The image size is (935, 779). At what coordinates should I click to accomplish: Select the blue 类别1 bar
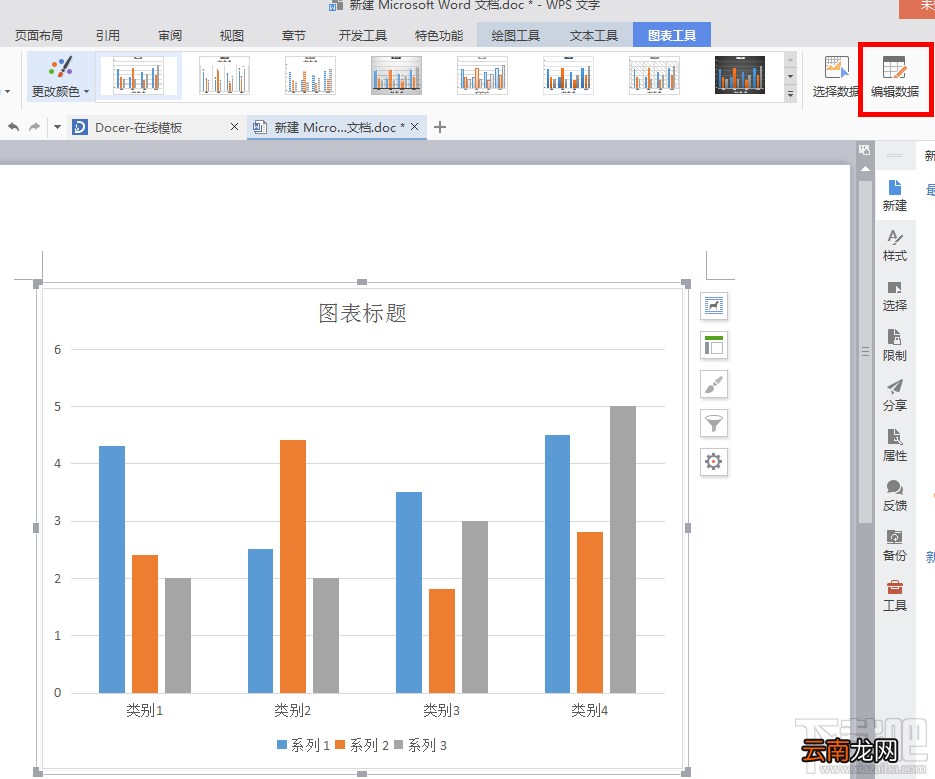click(x=112, y=570)
